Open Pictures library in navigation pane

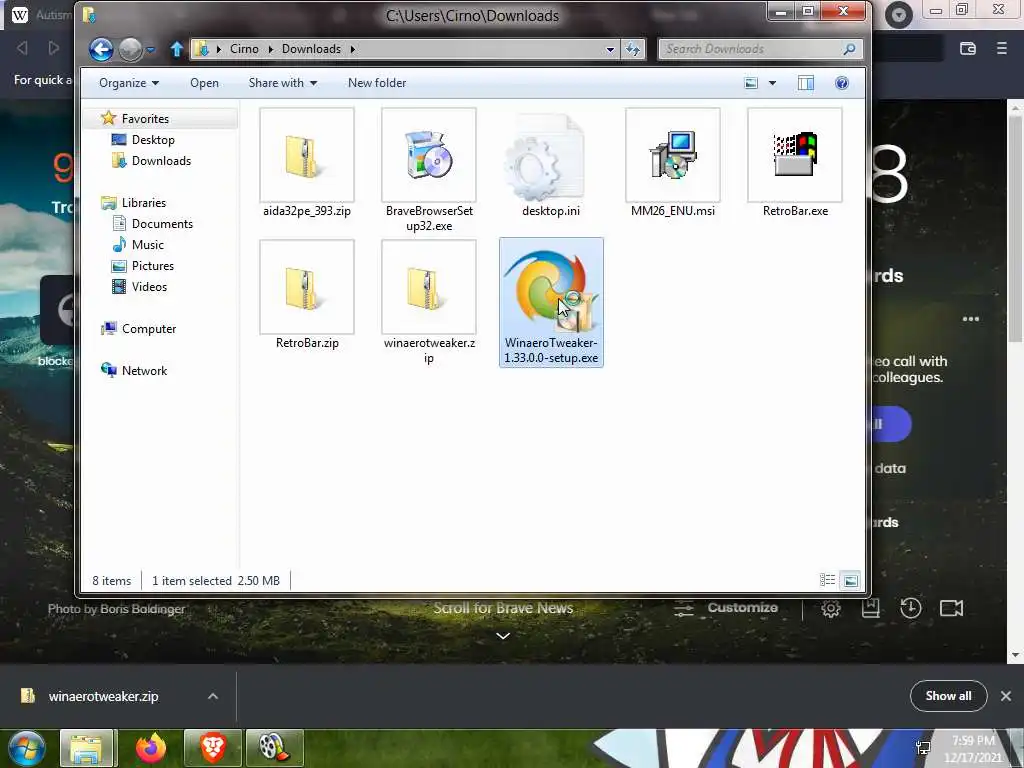(x=153, y=266)
